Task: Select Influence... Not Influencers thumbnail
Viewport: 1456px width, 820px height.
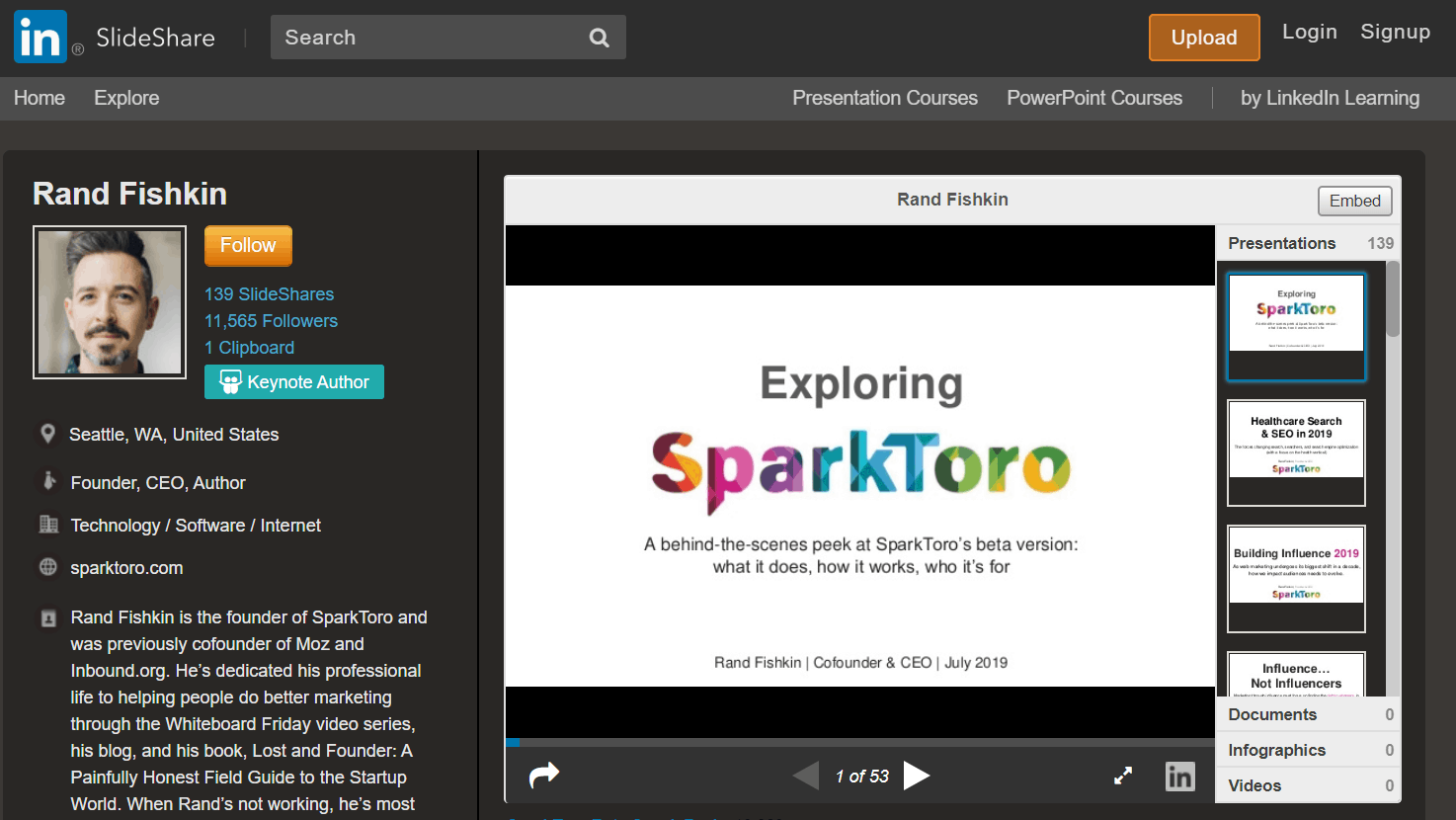Action: pyautogui.click(x=1296, y=674)
